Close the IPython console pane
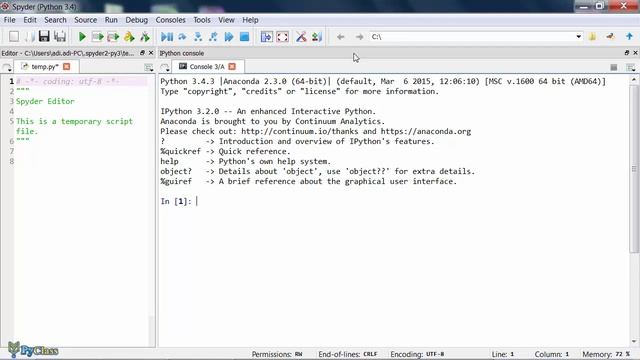 click(636, 53)
